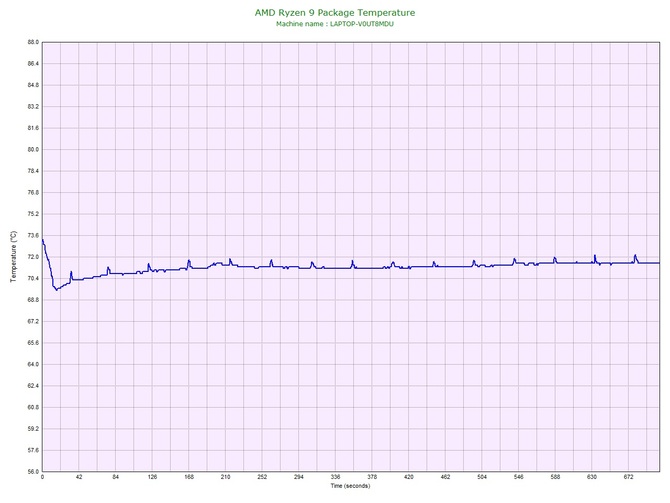Click the temperature spike near 168 seconds

pos(188,260)
